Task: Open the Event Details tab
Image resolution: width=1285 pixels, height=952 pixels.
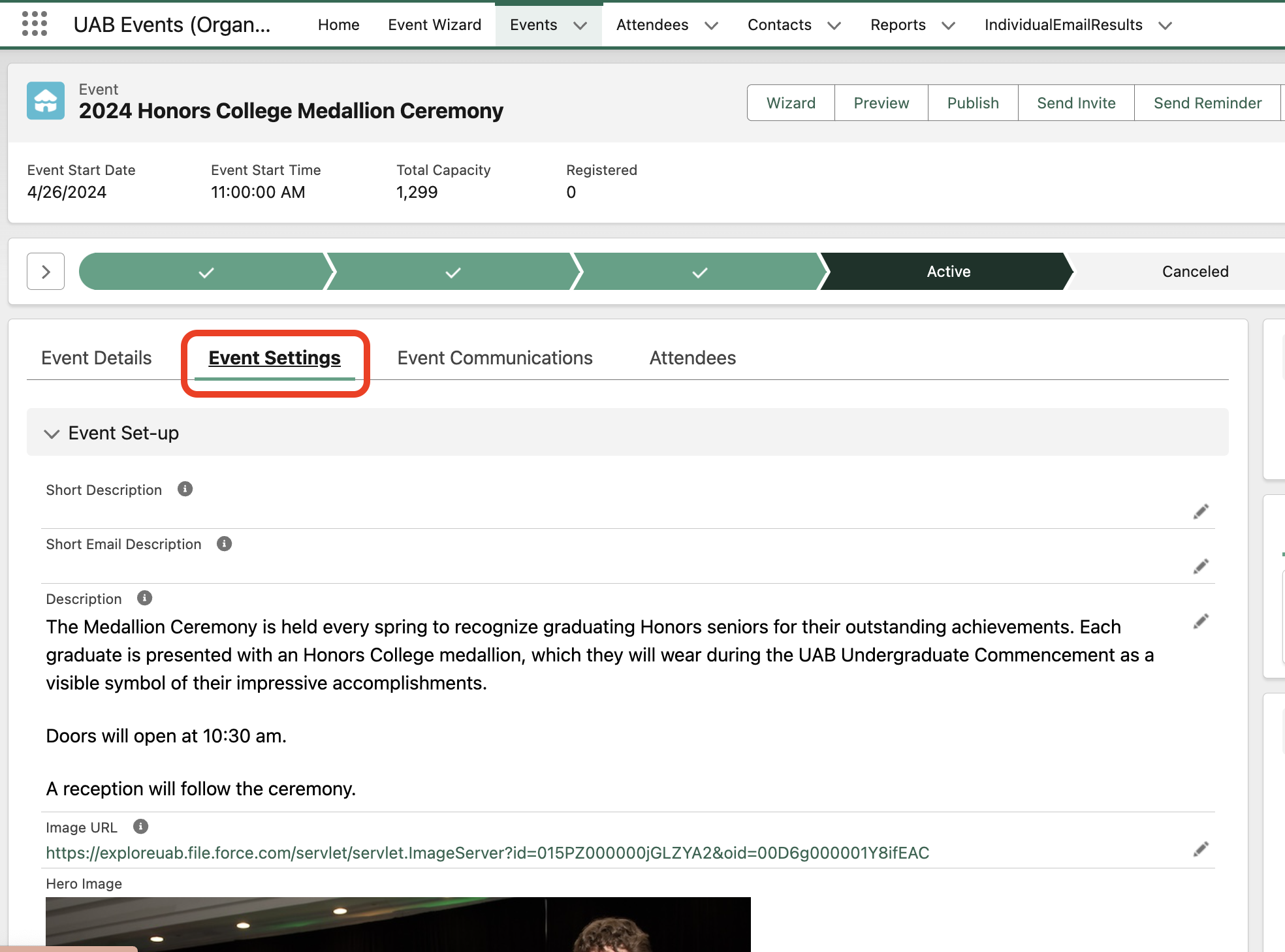Action: tap(96, 358)
